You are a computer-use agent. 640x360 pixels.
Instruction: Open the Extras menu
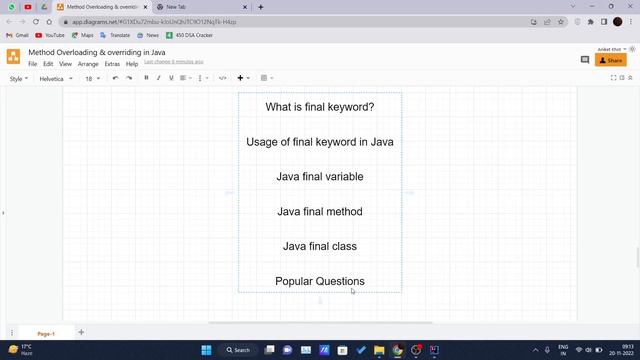(x=112, y=64)
